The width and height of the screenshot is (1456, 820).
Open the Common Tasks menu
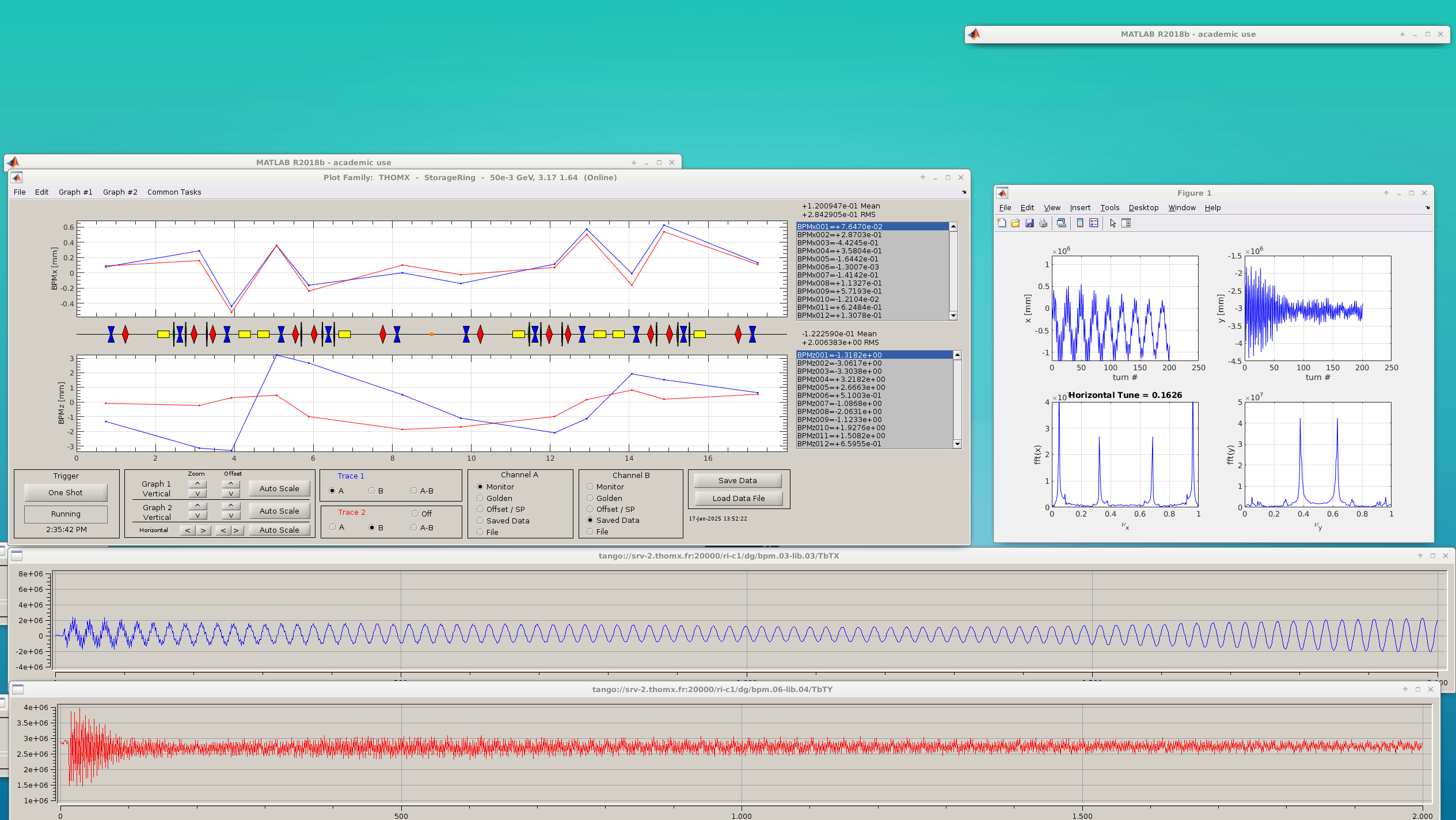pos(174,192)
